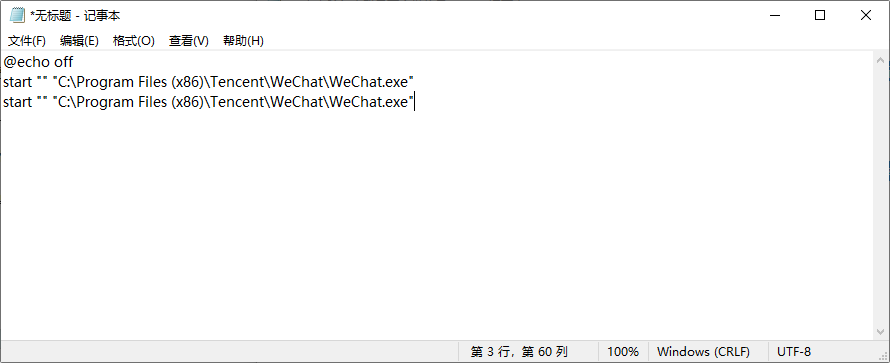Close the Notepad window
The image size is (890, 363).
click(866, 15)
